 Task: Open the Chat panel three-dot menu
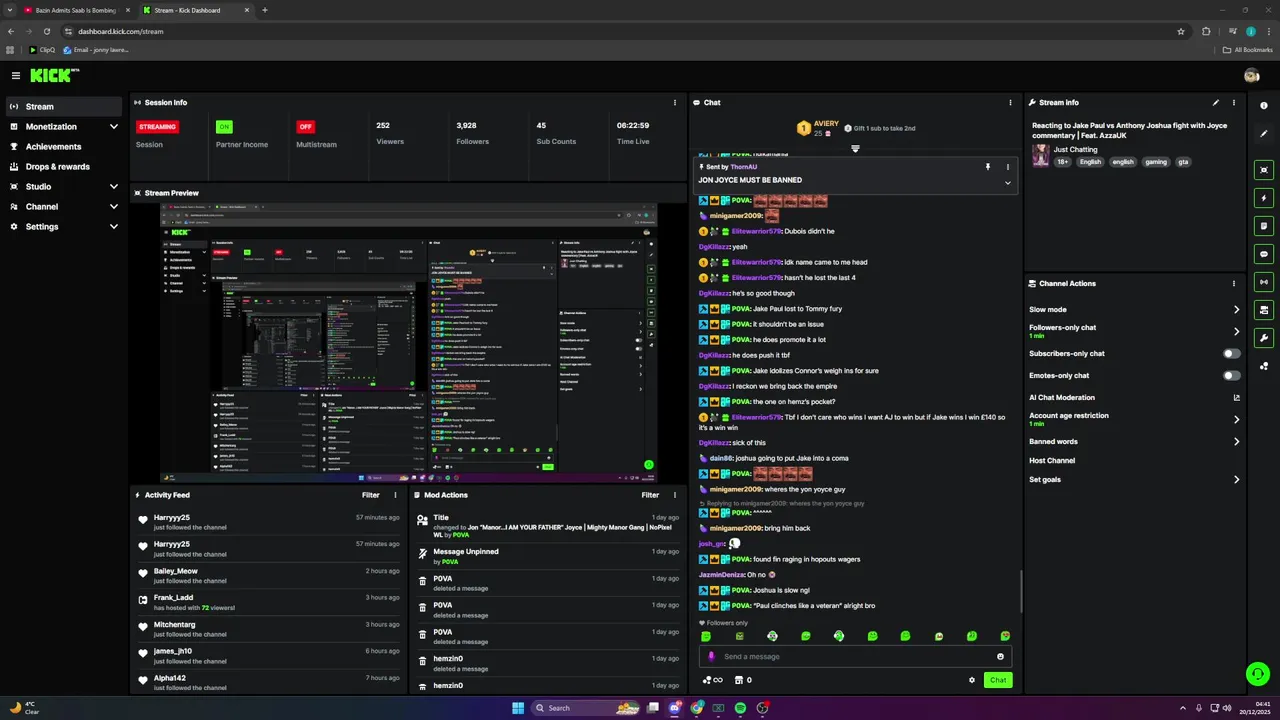click(x=1010, y=102)
